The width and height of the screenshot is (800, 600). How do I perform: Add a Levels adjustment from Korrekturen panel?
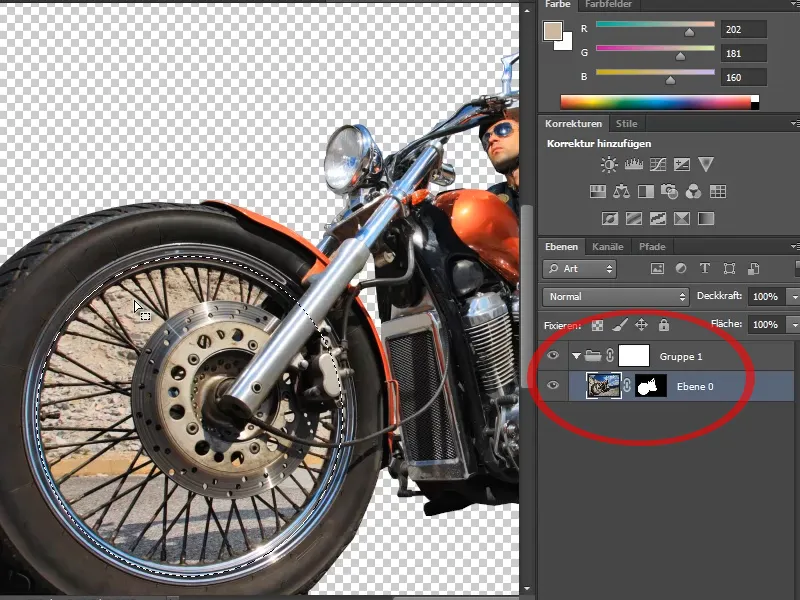pyautogui.click(x=633, y=163)
